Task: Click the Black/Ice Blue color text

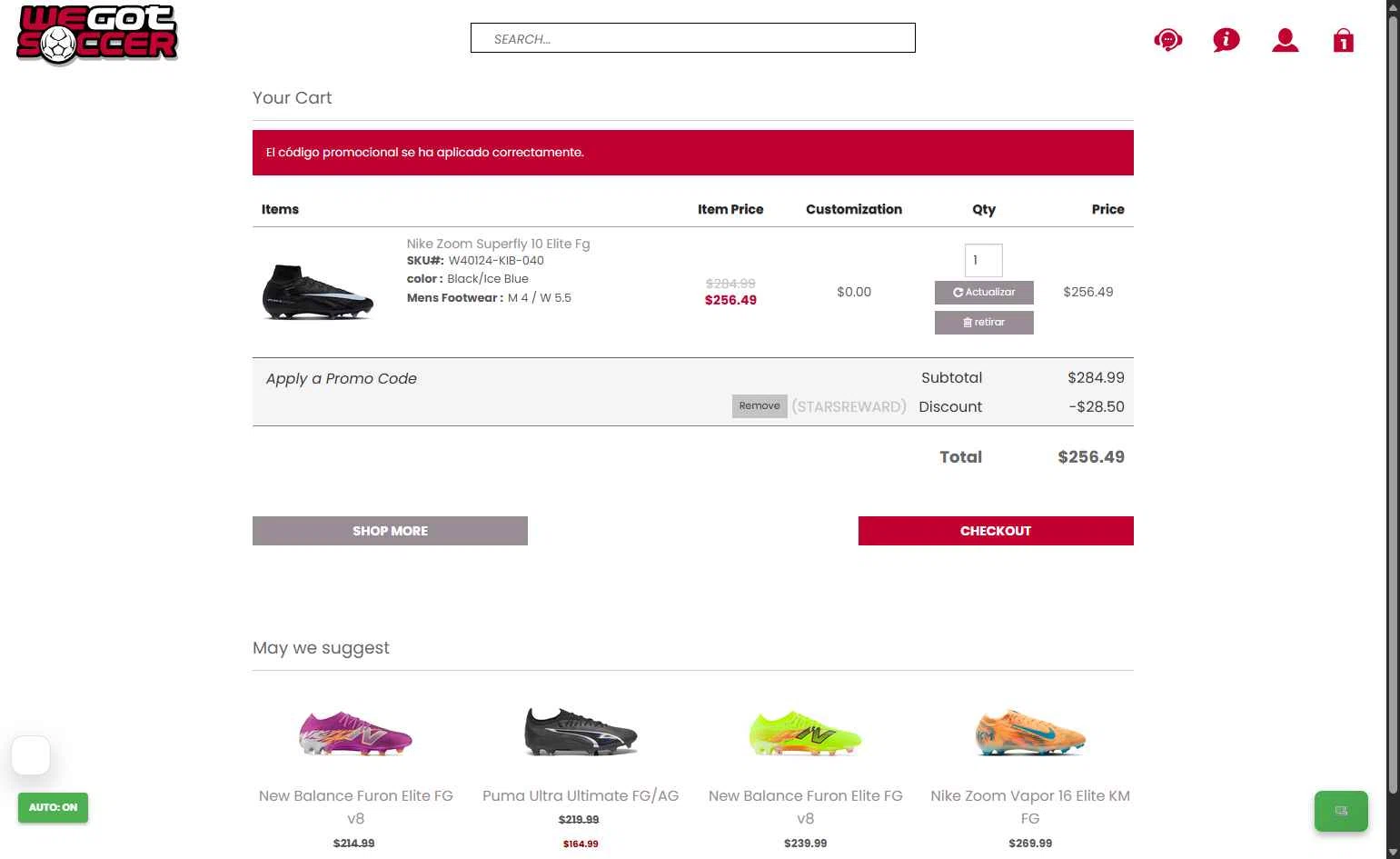Action: click(x=488, y=279)
